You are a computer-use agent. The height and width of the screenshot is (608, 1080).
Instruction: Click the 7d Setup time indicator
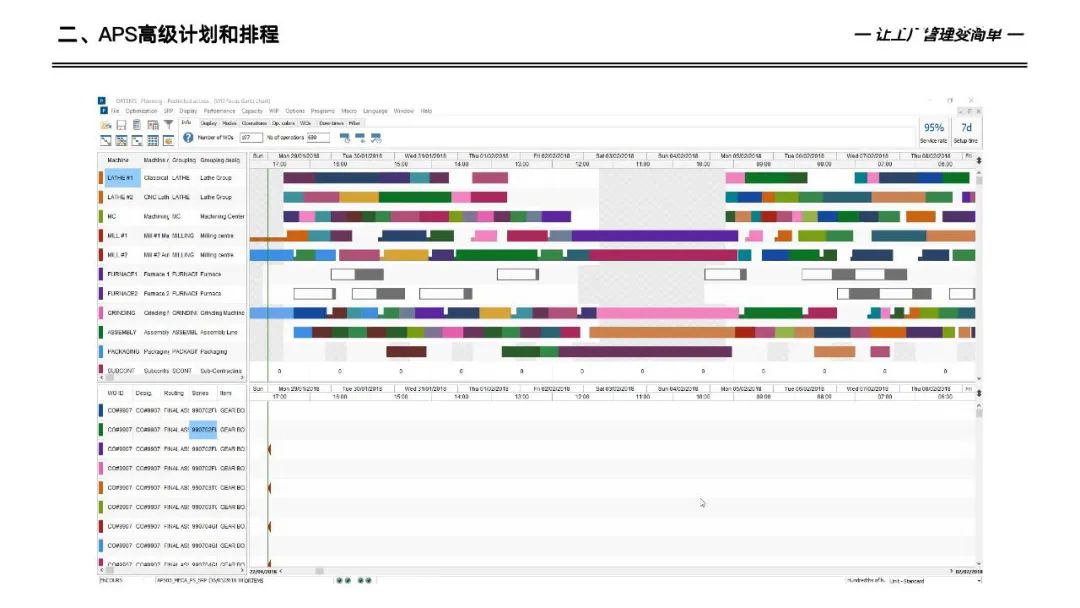point(966,129)
